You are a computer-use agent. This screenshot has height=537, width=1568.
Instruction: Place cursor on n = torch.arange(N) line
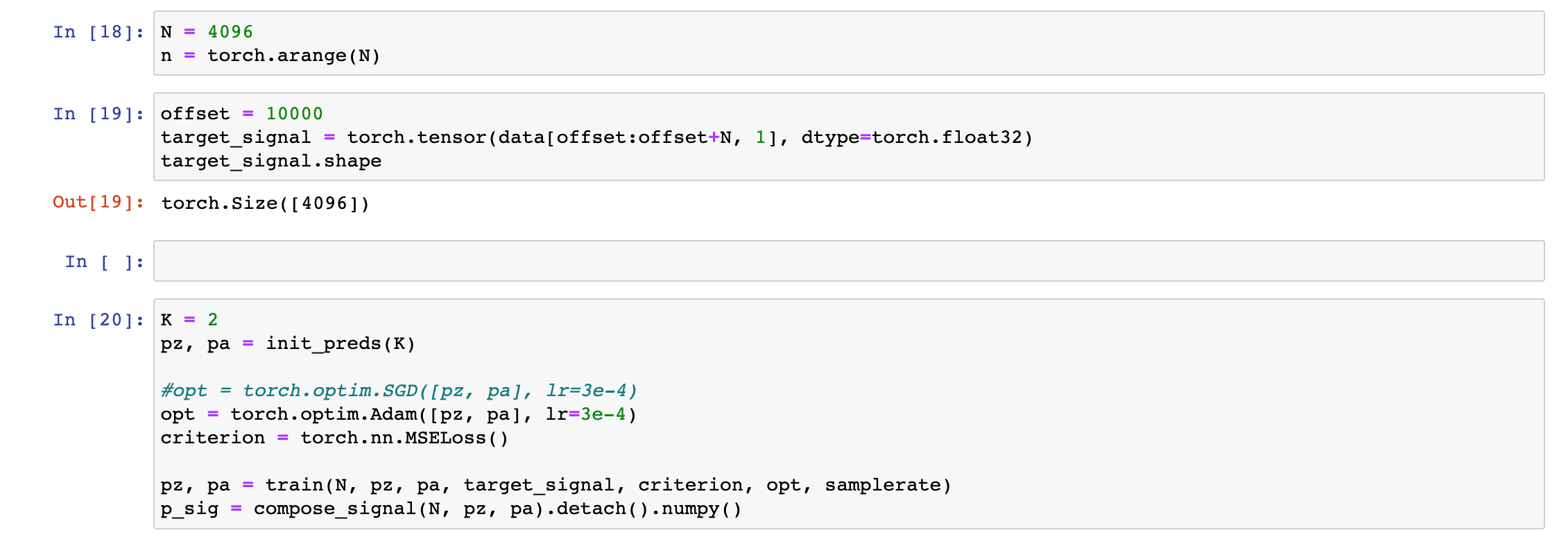pyautogui.click(x=270, y=56)
